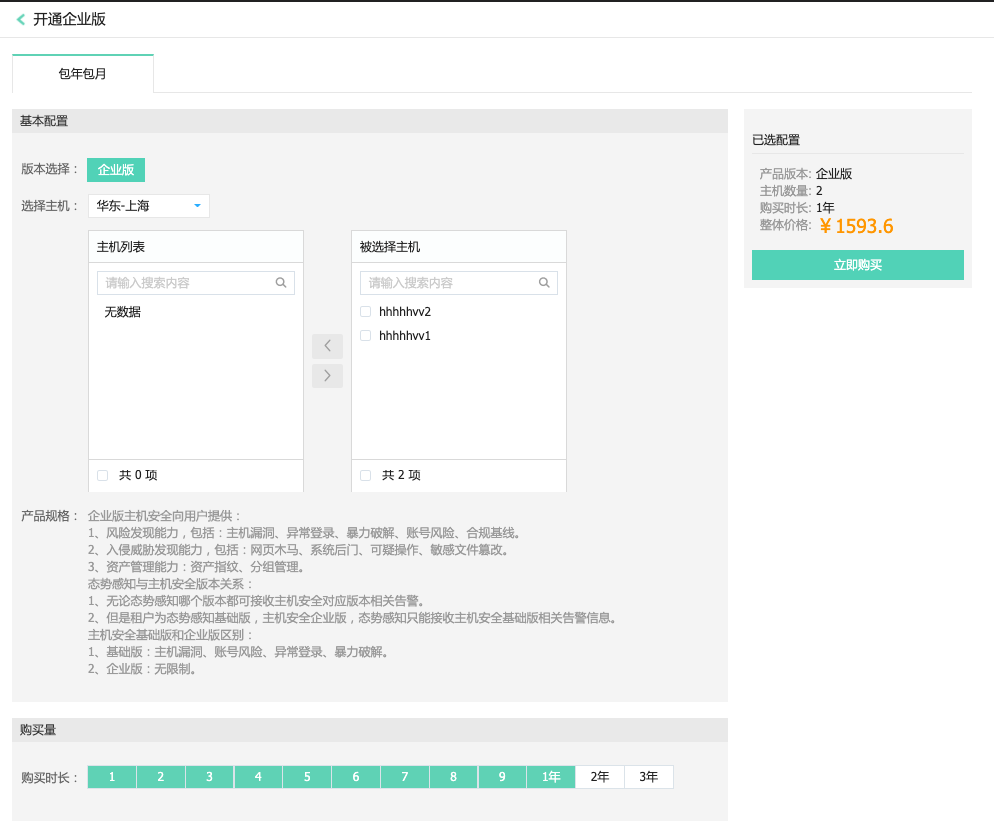Click the 立即购买 purchase button
994x836 pixels.
pyautogui.click(x=857, y=265)
